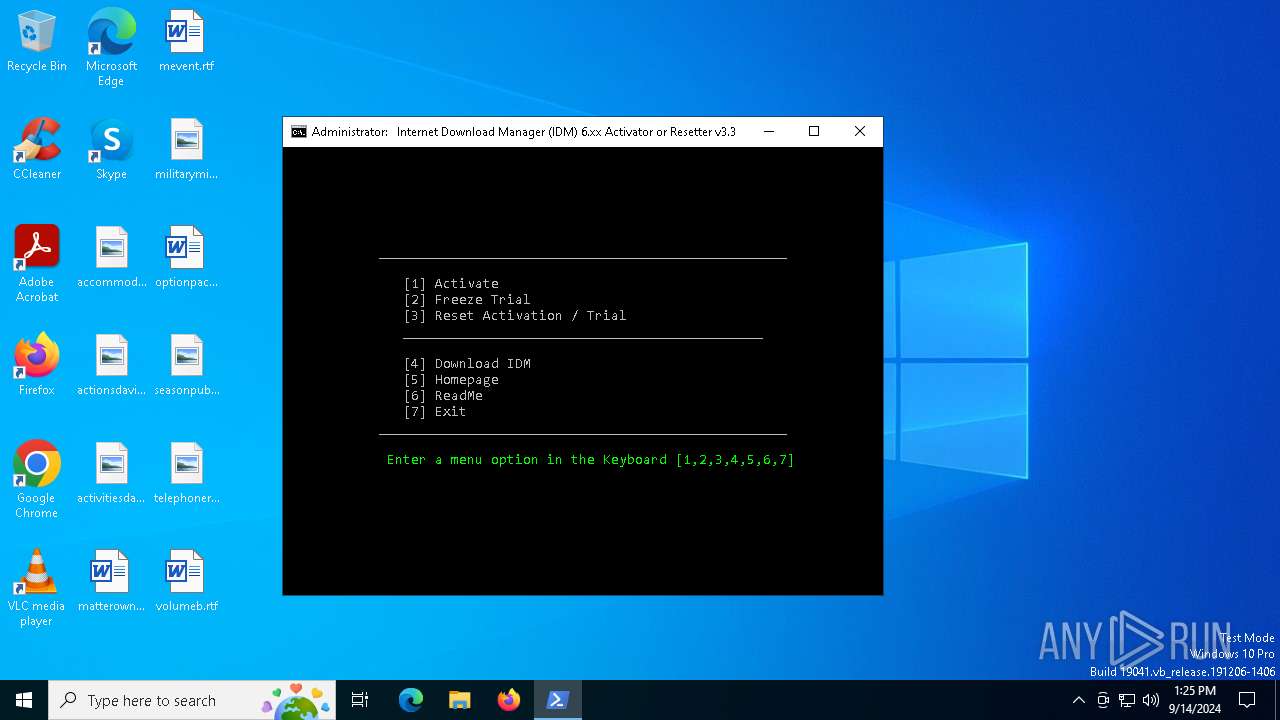Click the [4] Download IDM line

pyautogui.click(x=467, y=364)
